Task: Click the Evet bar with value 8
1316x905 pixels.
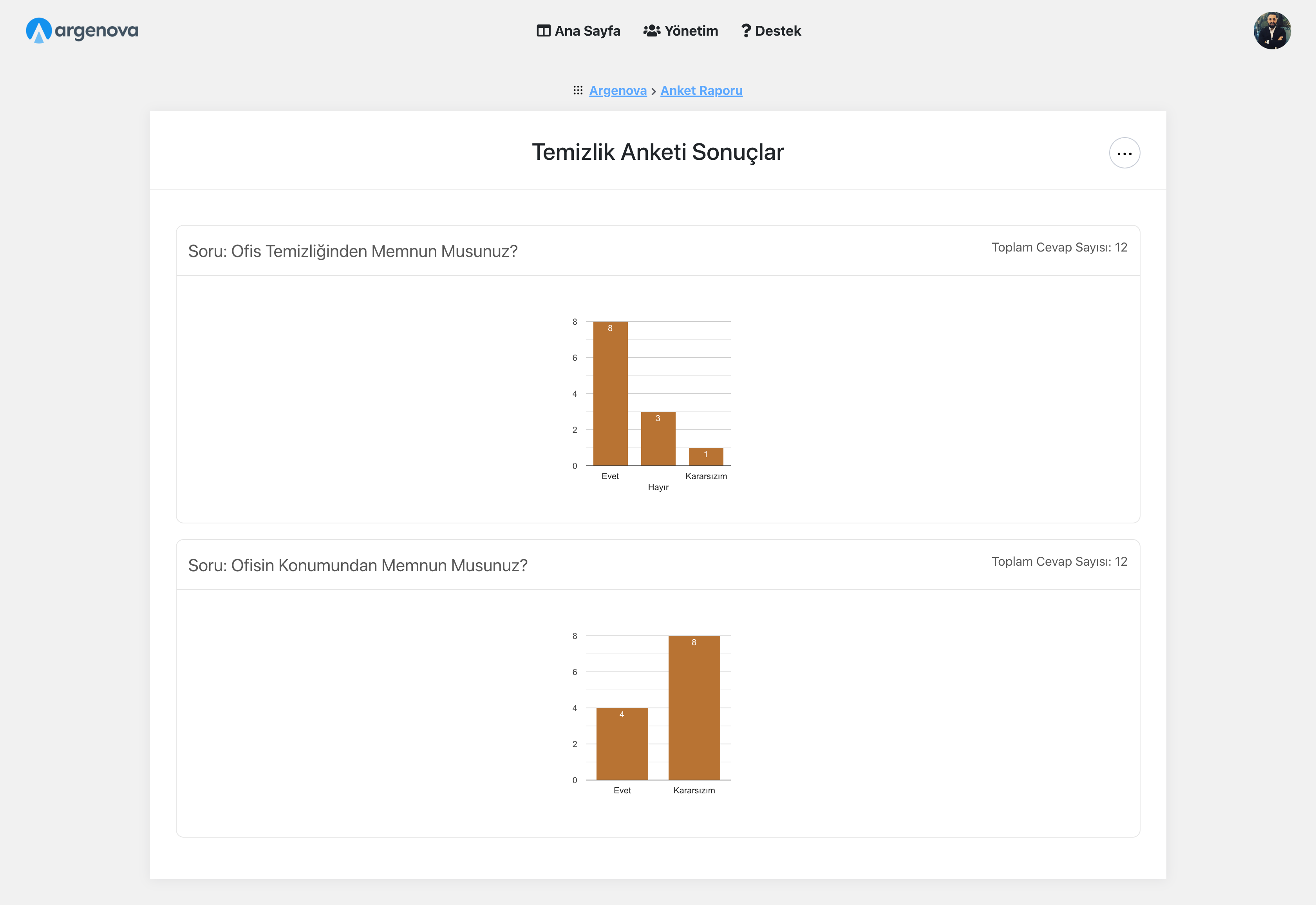Action: pos(610,393)
